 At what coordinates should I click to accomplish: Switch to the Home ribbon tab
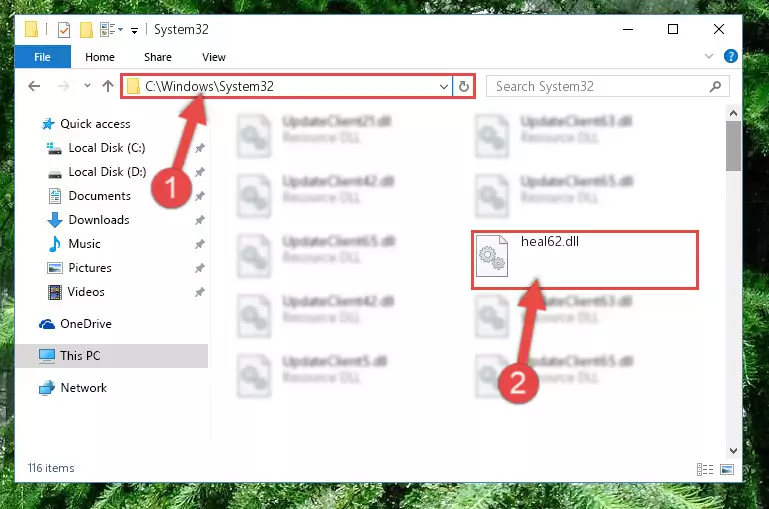(x=100, y=57)
